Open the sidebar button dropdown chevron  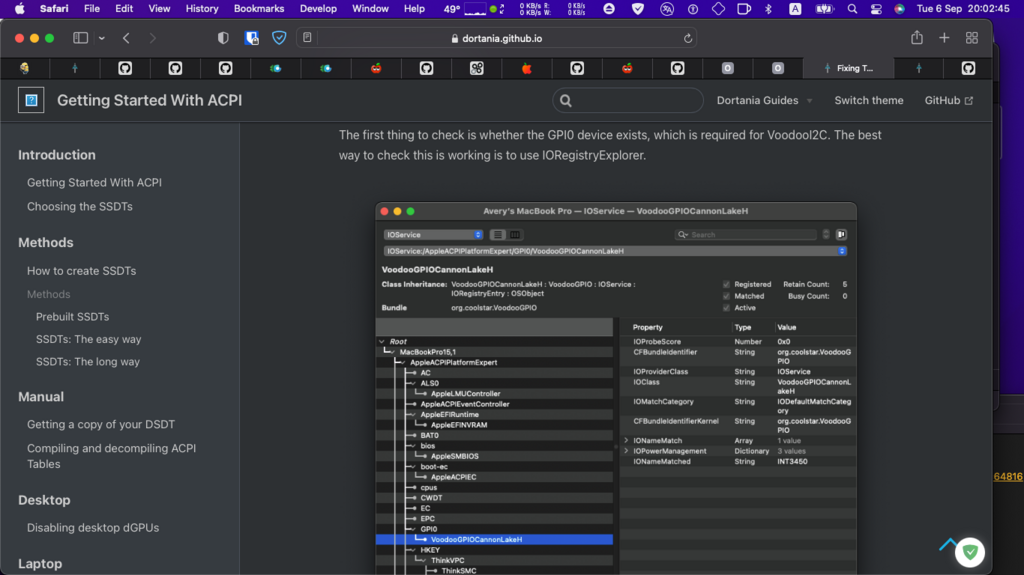coord(101,38)
